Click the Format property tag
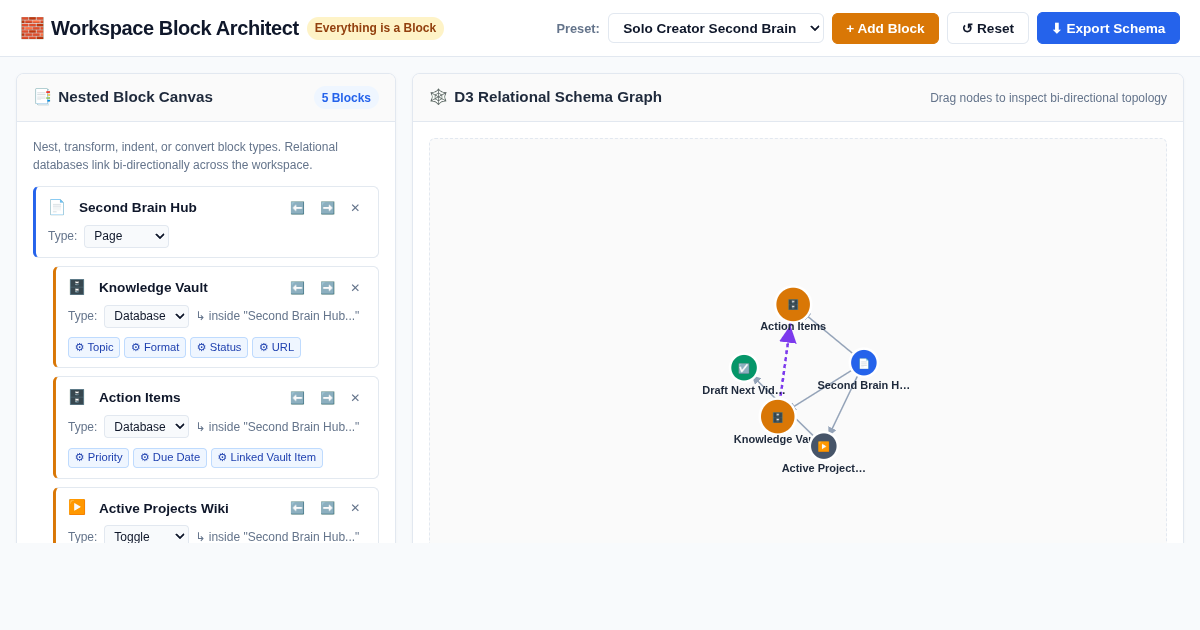Viewport: 1200px width, 630px height. (x=155, y=347)
